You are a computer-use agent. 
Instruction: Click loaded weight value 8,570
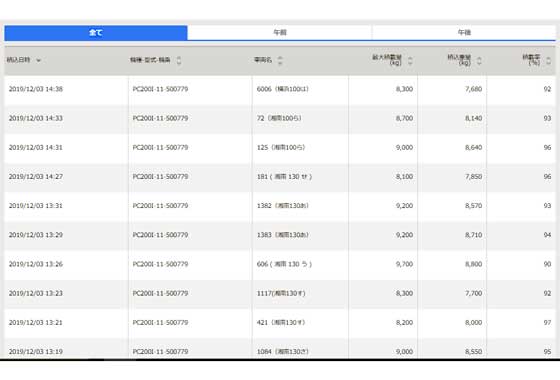pos(474,206)
